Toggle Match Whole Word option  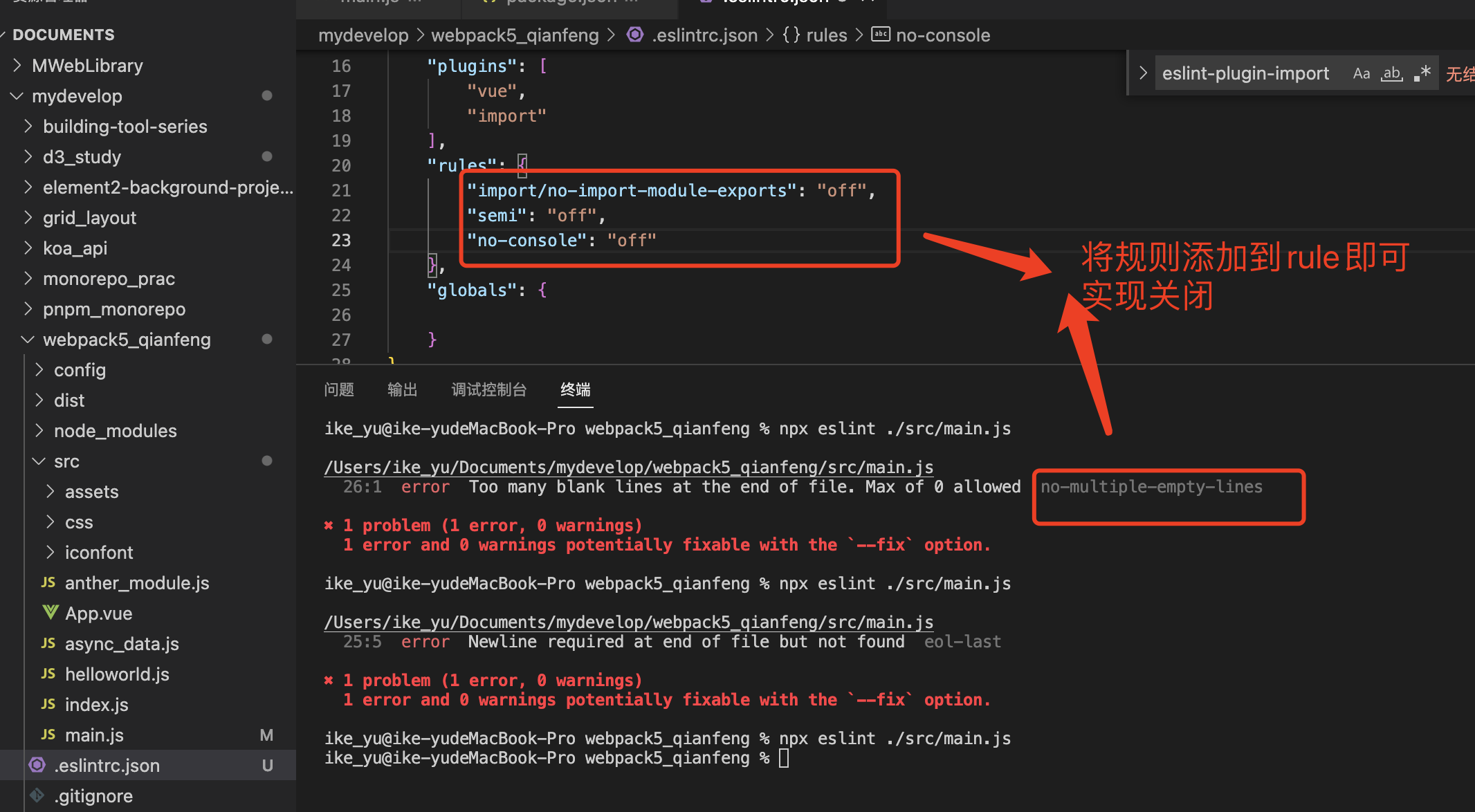tap(1391, 73)
